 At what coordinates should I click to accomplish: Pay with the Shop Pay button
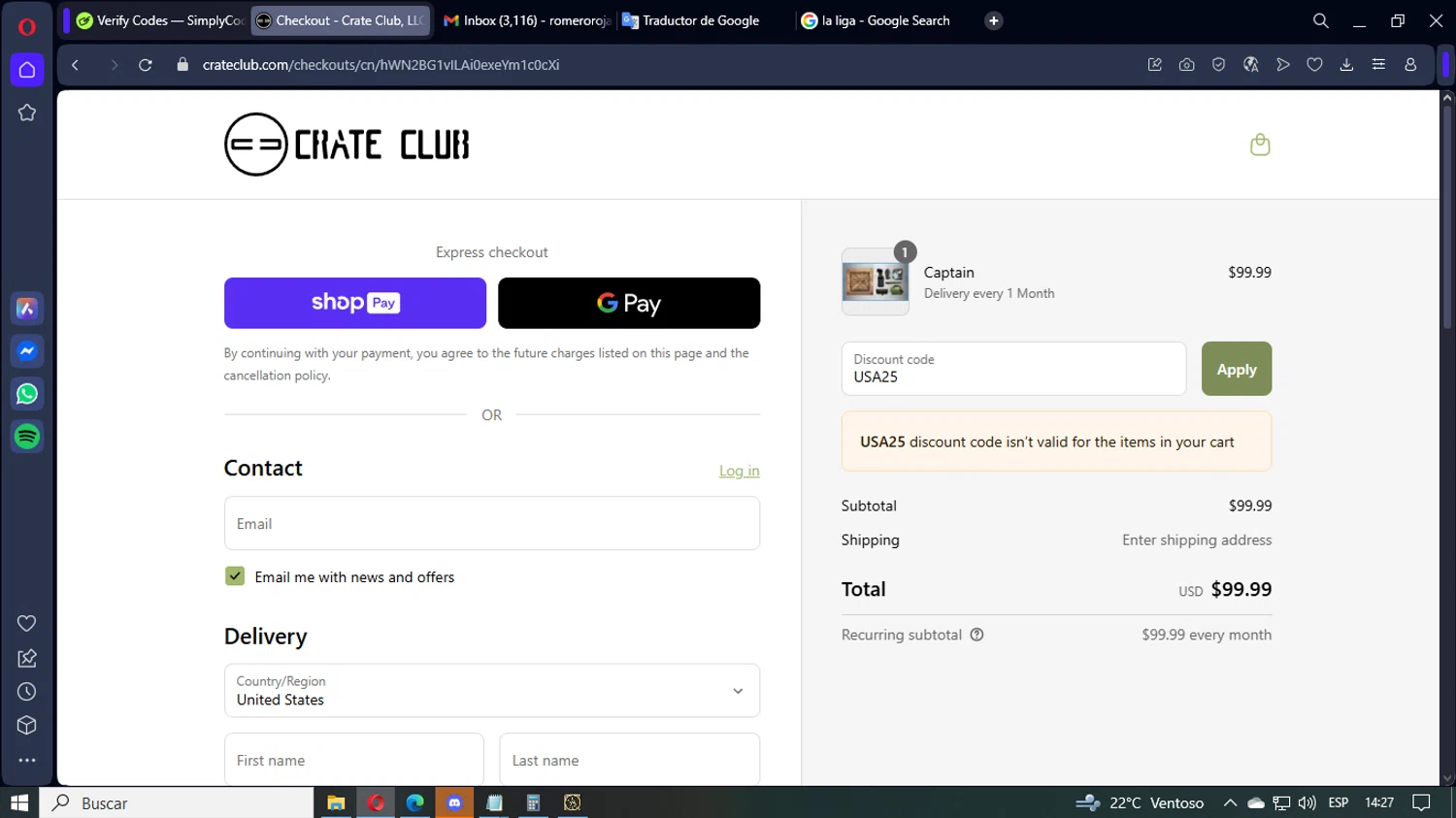pyautogui.click(x=355, y=303)
